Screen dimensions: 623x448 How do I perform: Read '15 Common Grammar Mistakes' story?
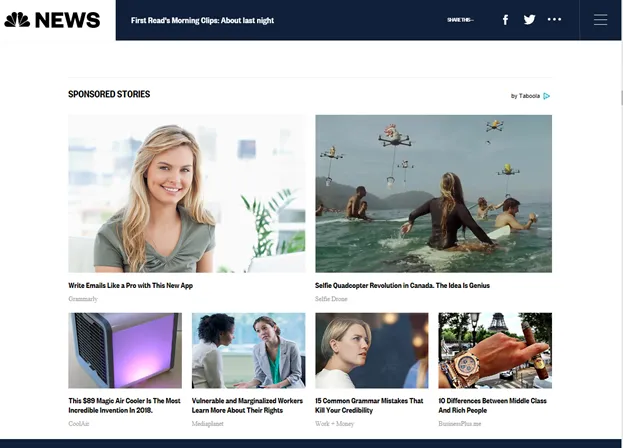click(369, 406)
